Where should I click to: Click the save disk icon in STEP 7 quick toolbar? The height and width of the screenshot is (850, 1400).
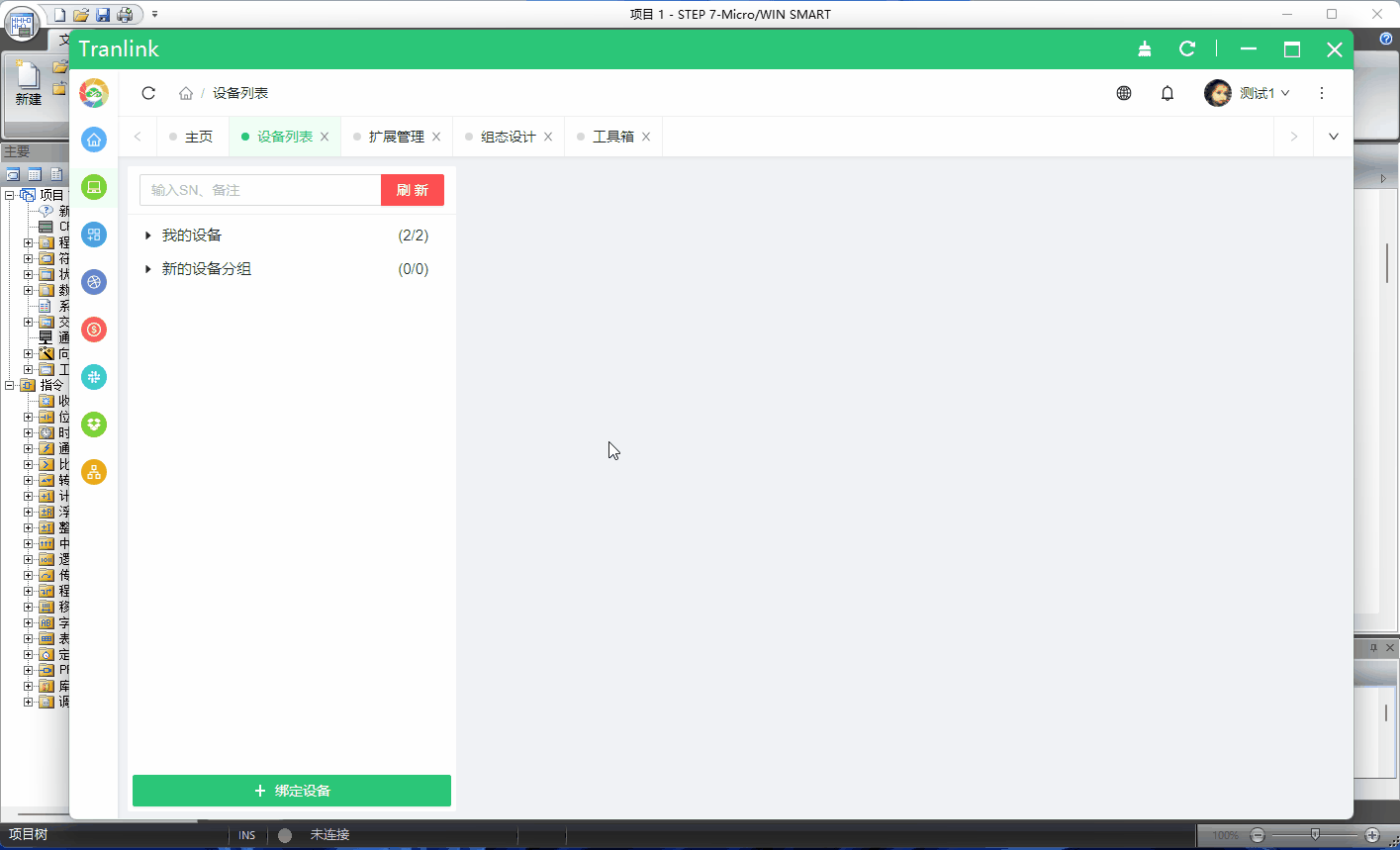click(x=103, y=15)
